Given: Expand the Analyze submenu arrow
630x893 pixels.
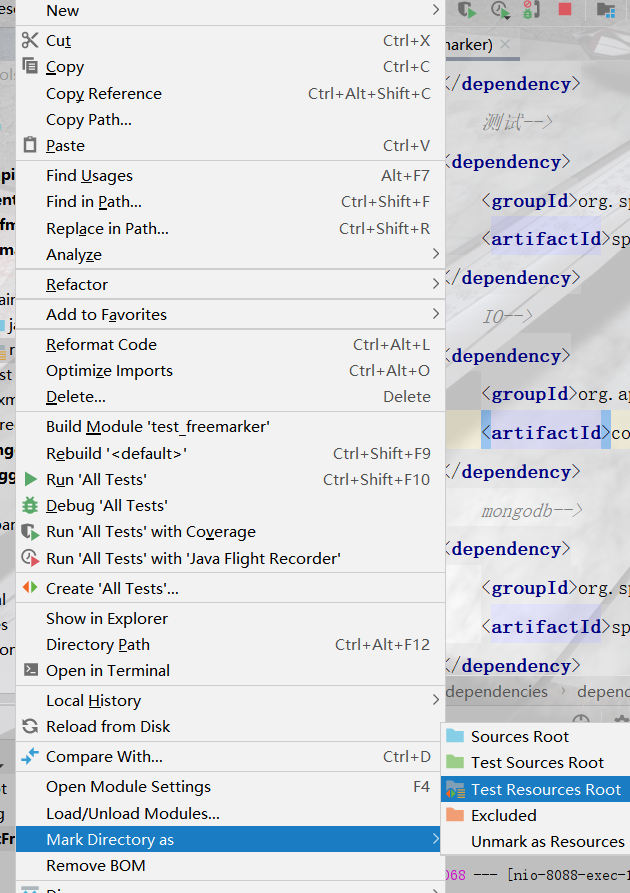Looking at the screenshot, I should pyautogui.click(x=435, y=255).
